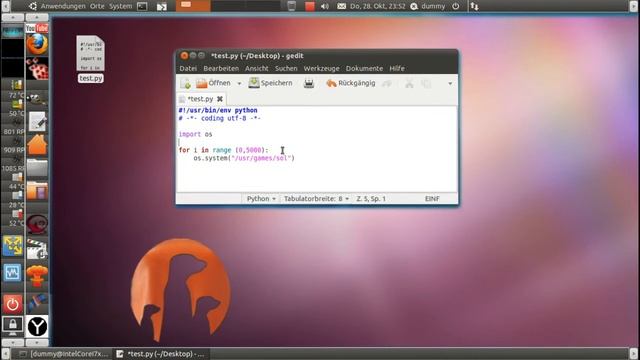The image size is (640, 360).
Task: Click the 72 °C temperature reading
Action: pos(17,96)
